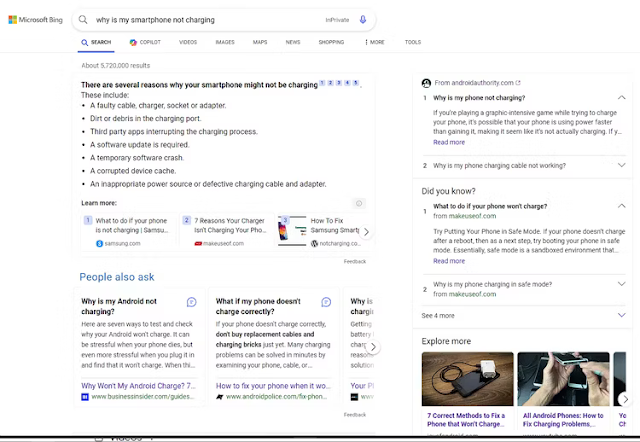Open the Maps tab
Screen dimensions: 640x442
[260, 42]
